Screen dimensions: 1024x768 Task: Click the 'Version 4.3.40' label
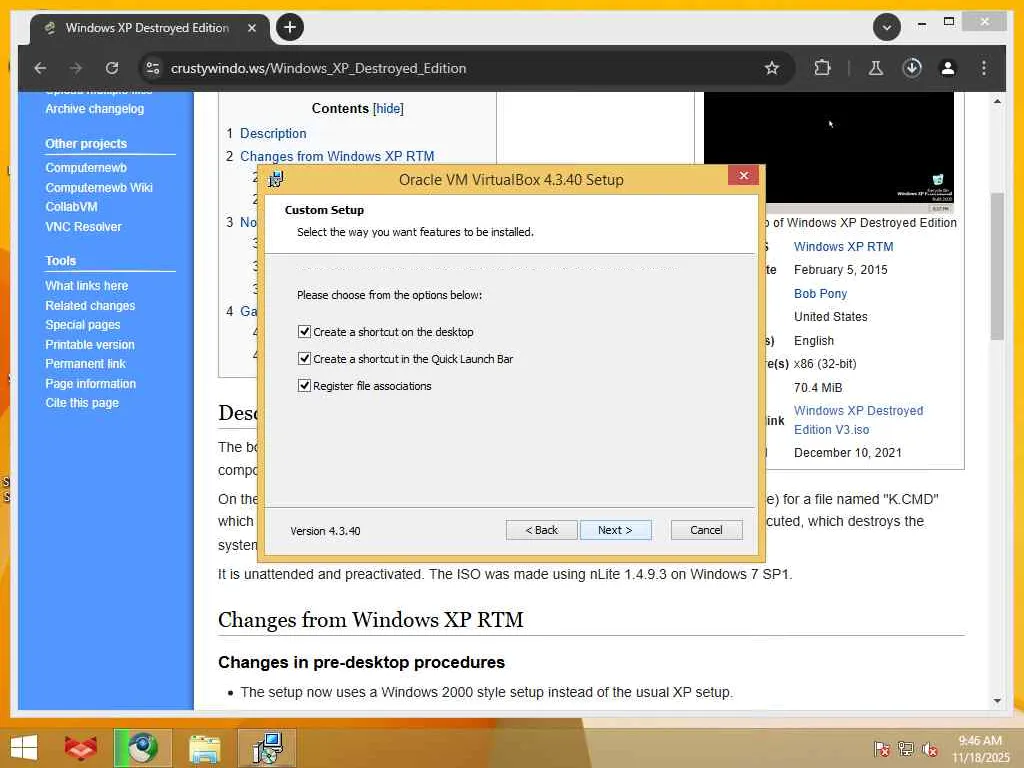point(325,531)
